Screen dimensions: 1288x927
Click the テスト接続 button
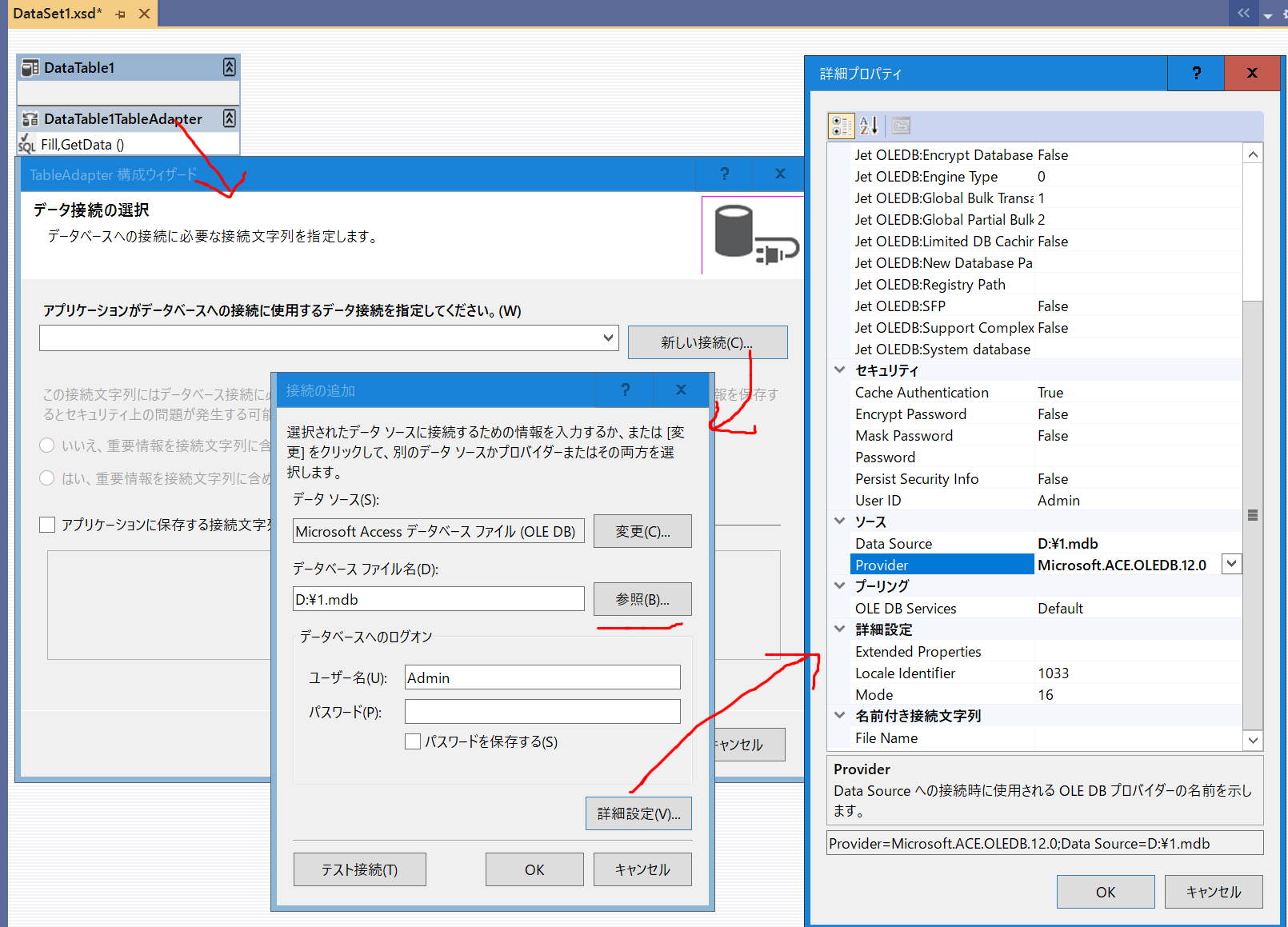(x=359, y=869)
